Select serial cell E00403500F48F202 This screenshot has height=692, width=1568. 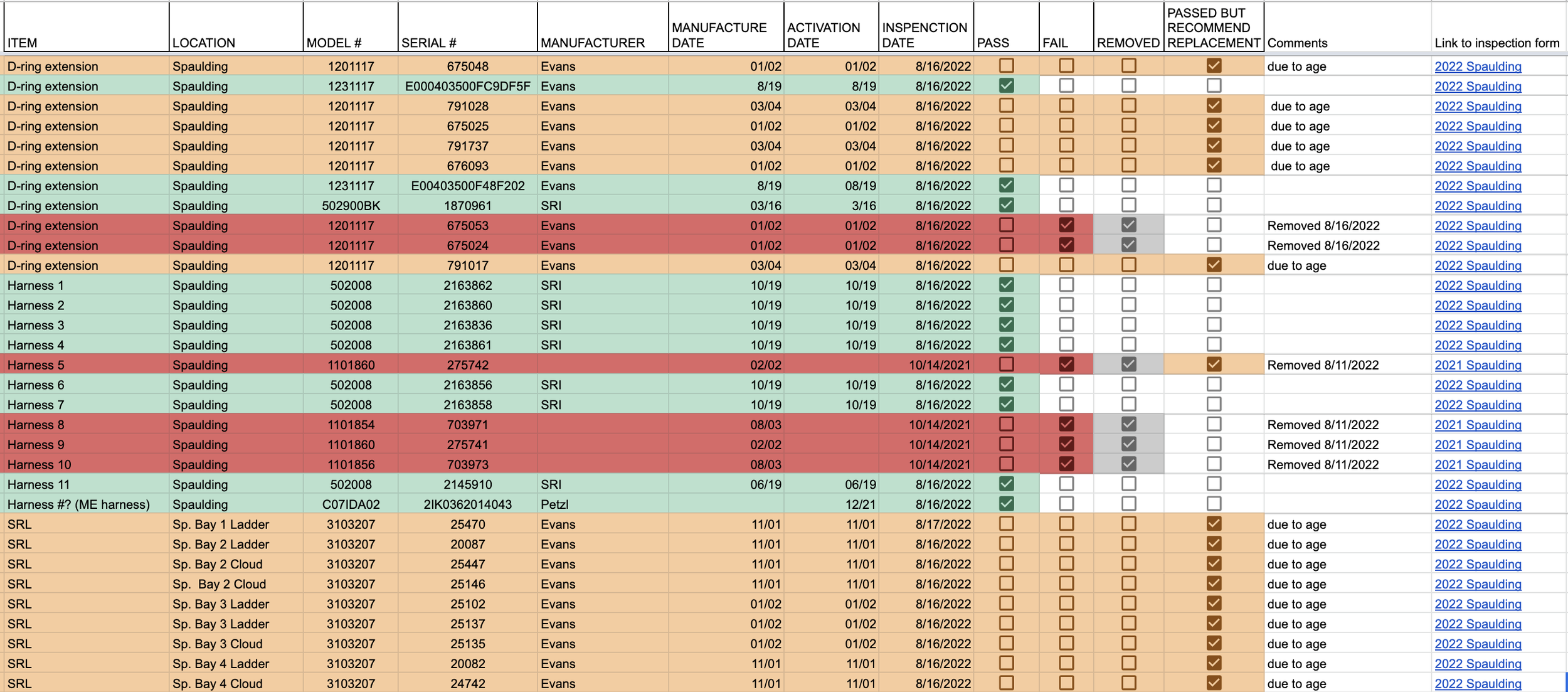(467, 186)
